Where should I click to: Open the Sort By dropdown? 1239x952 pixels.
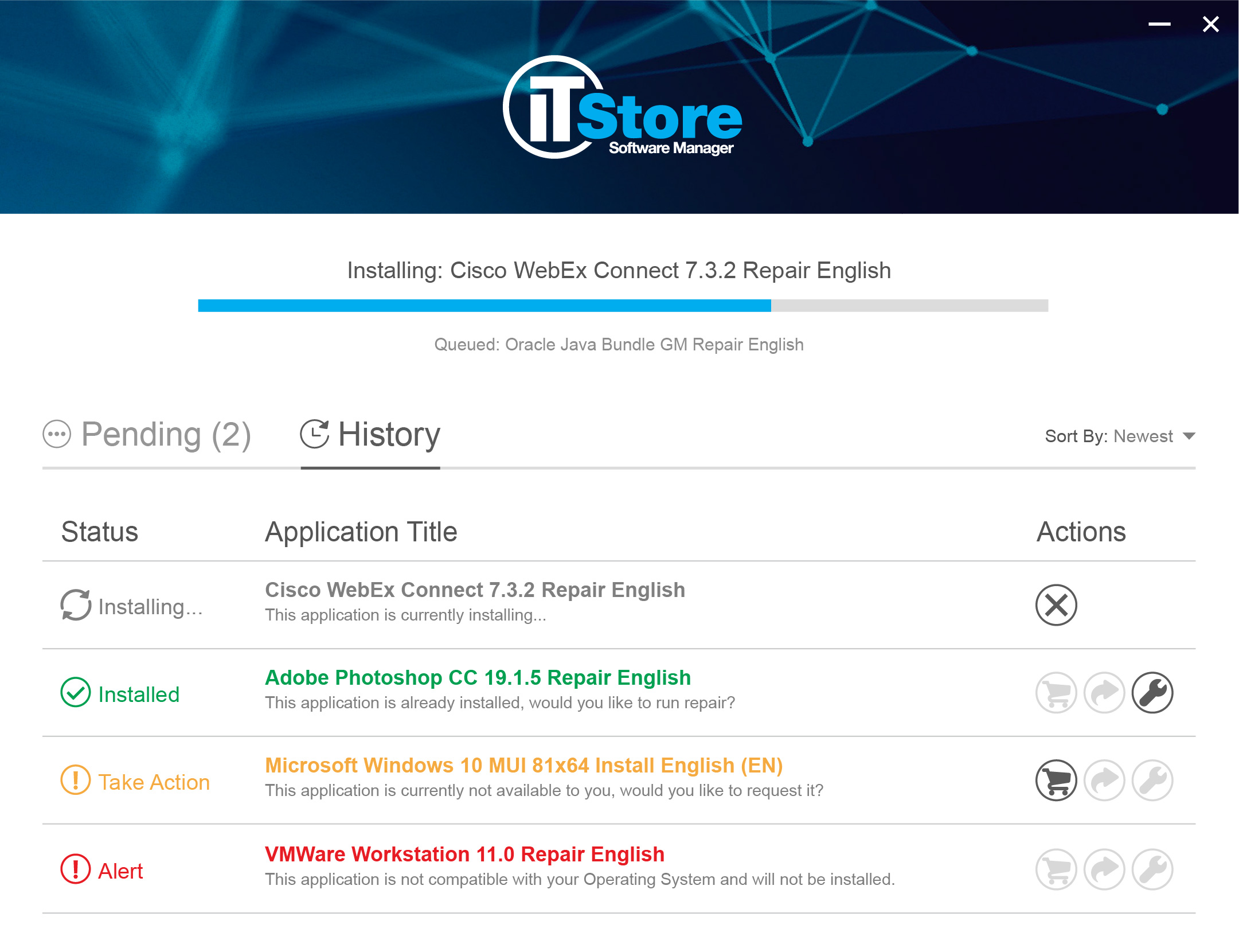pos(1145,436)
